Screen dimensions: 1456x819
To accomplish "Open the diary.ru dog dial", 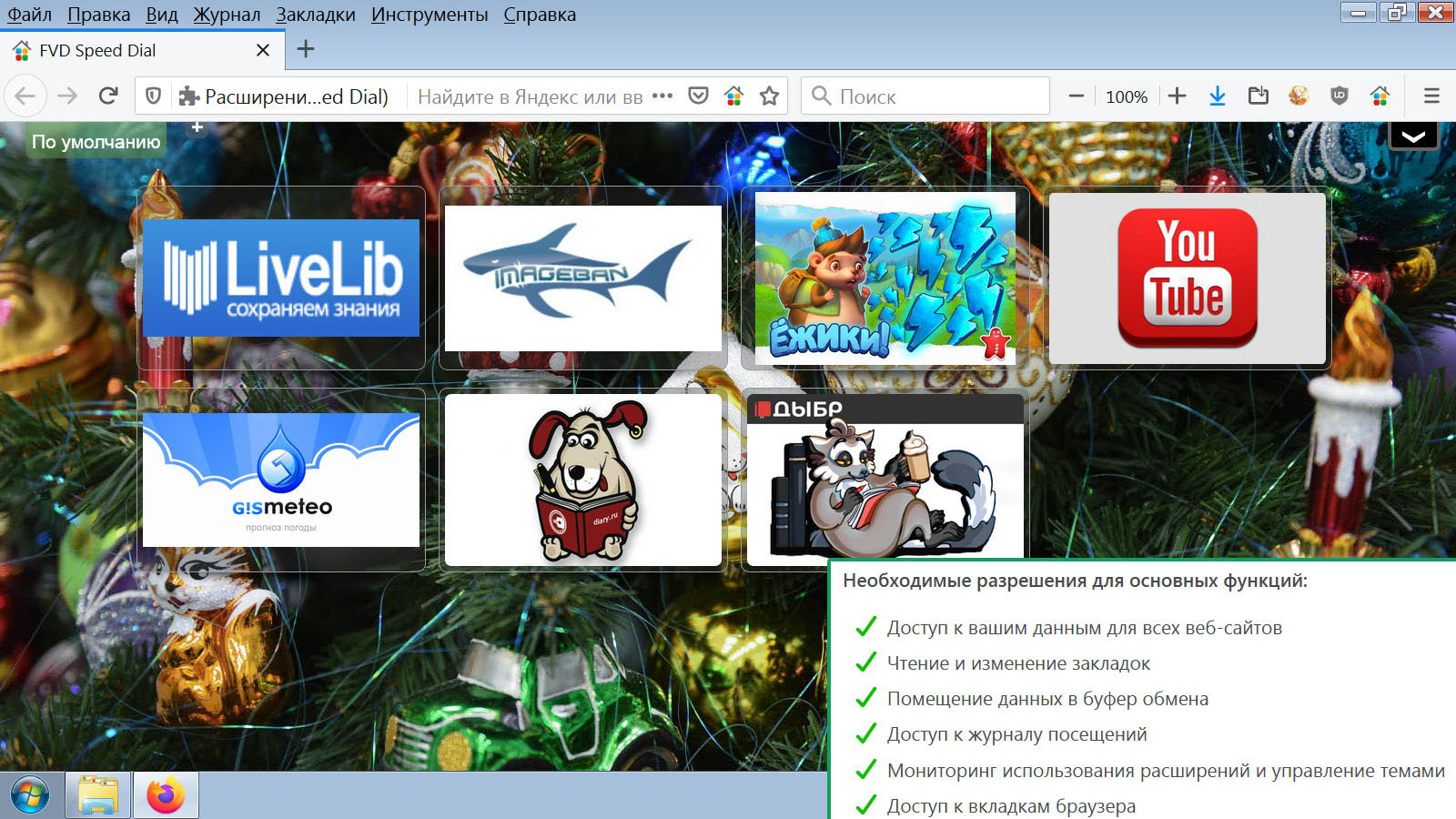I will coord(583,480).
